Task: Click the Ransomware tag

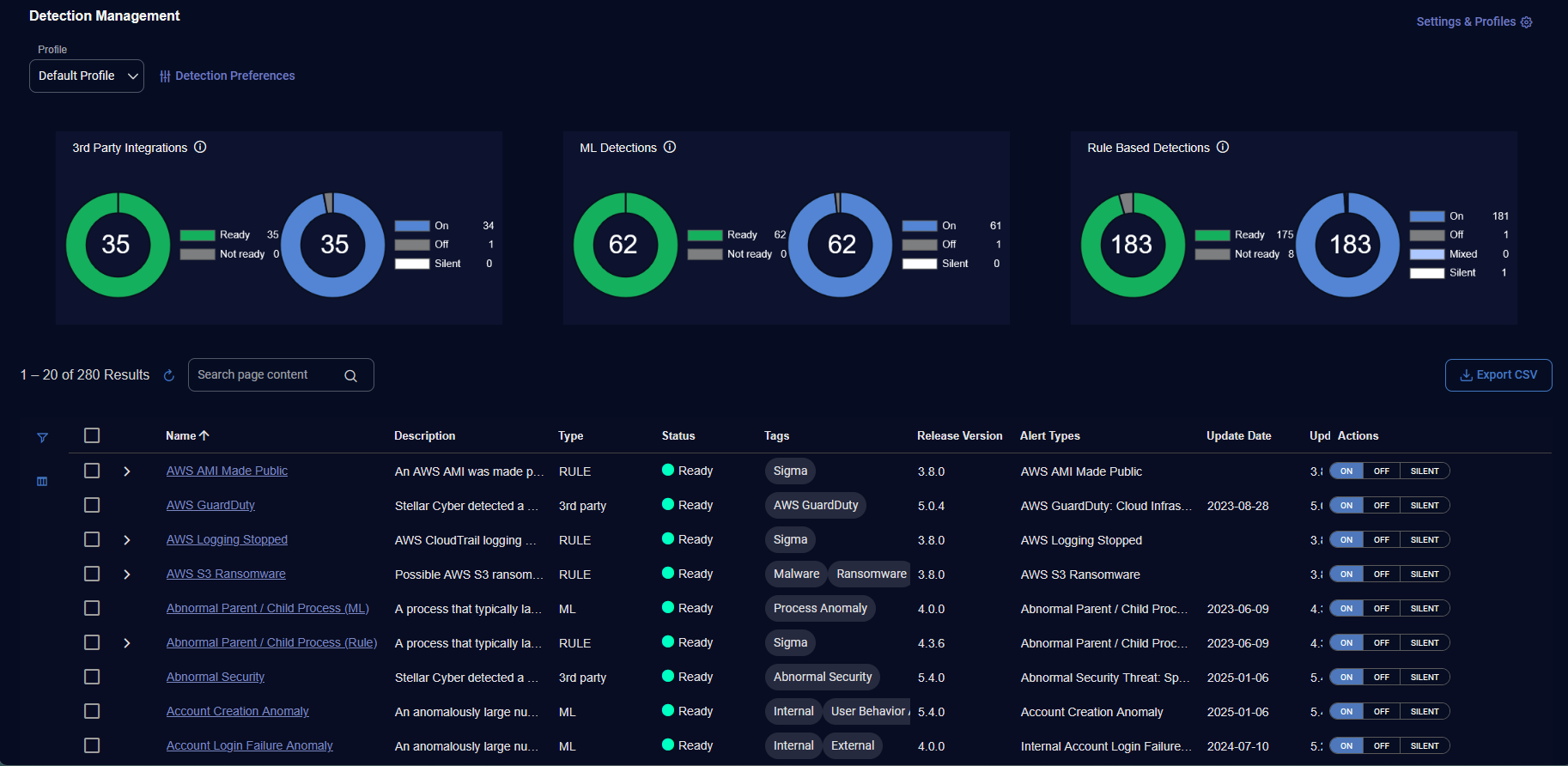Action: tap(869, 574)
